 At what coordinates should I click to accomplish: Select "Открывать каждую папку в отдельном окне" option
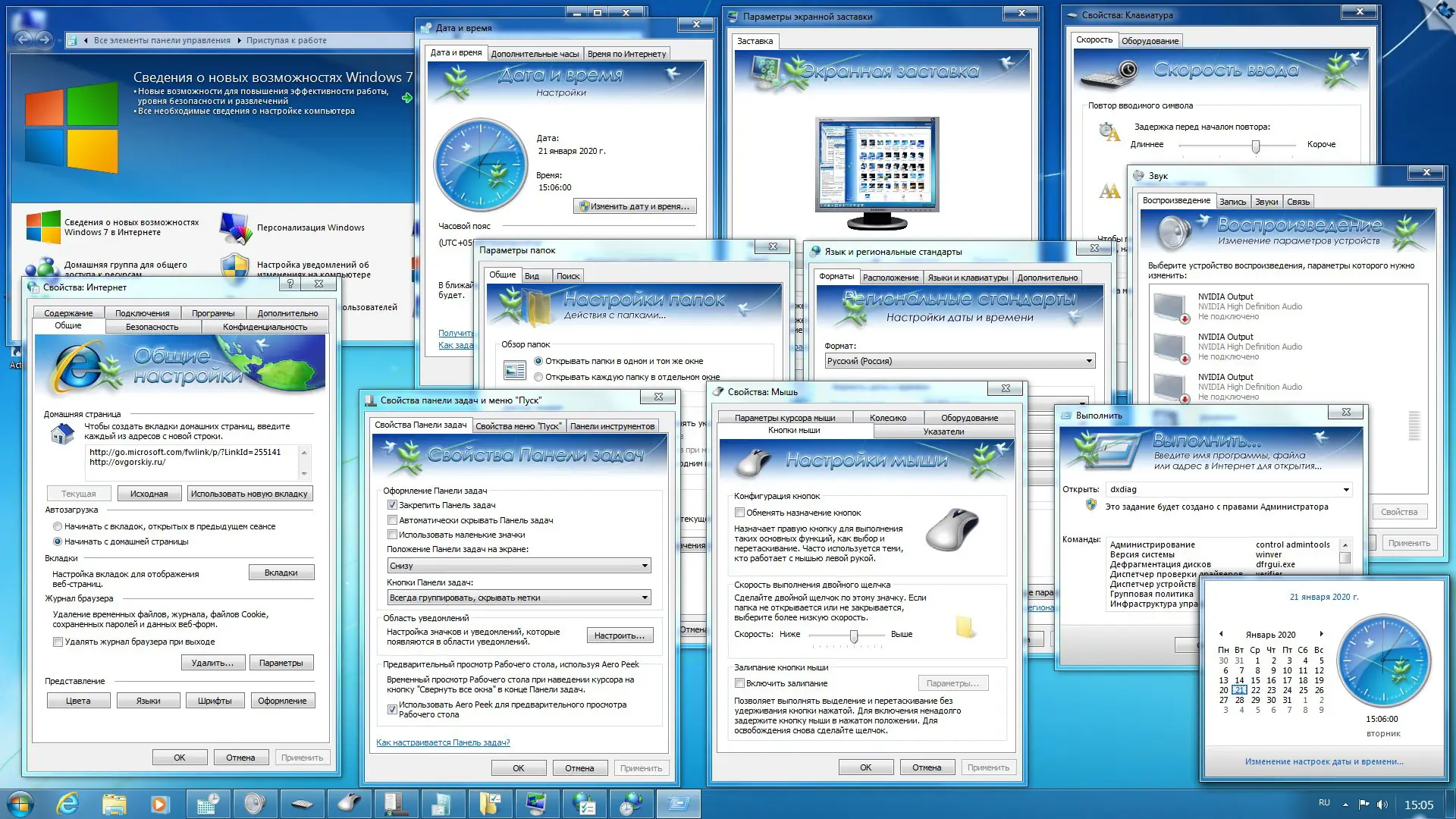click(539, 377)
